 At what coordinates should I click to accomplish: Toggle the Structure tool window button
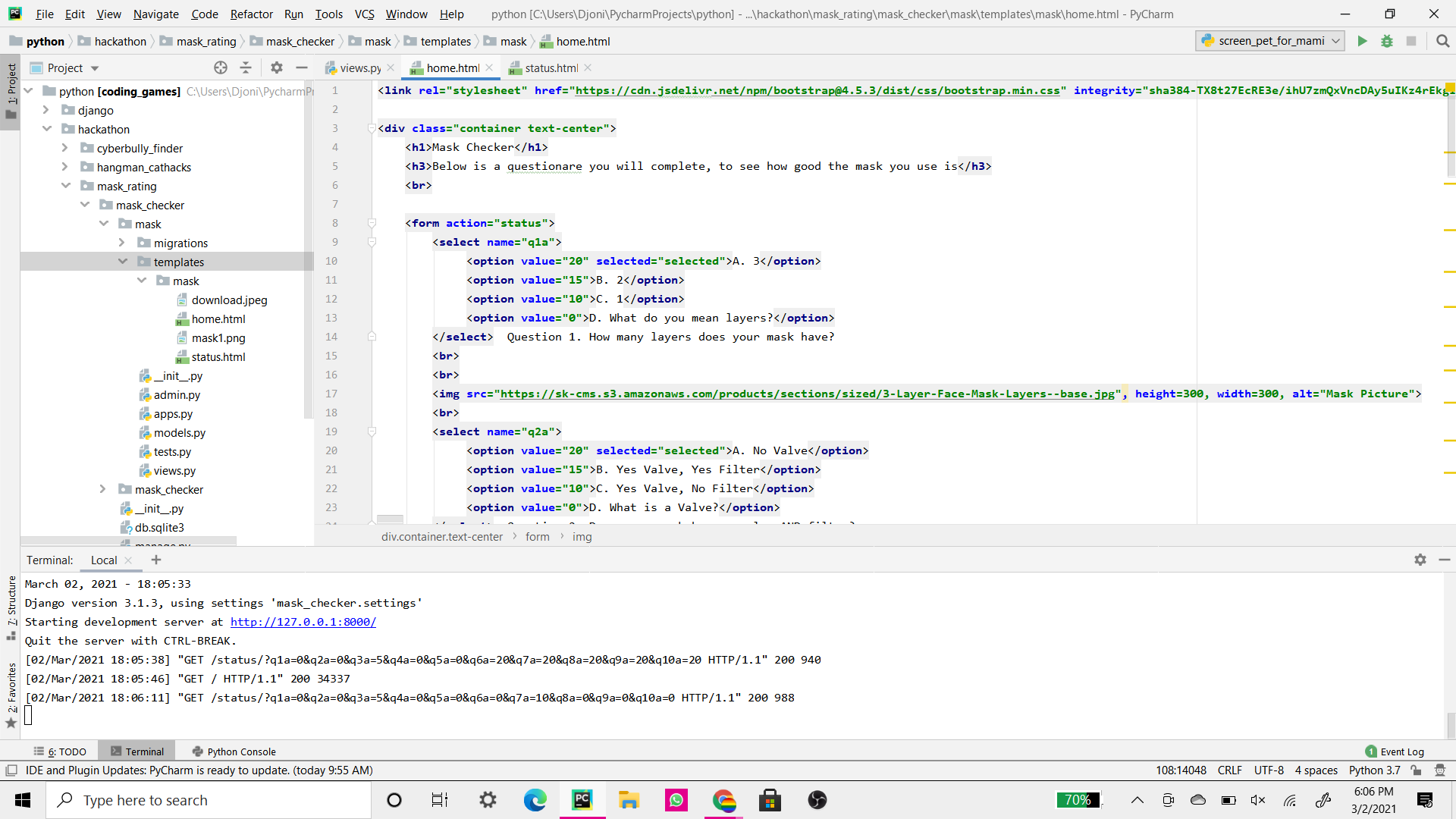[11, 607]
